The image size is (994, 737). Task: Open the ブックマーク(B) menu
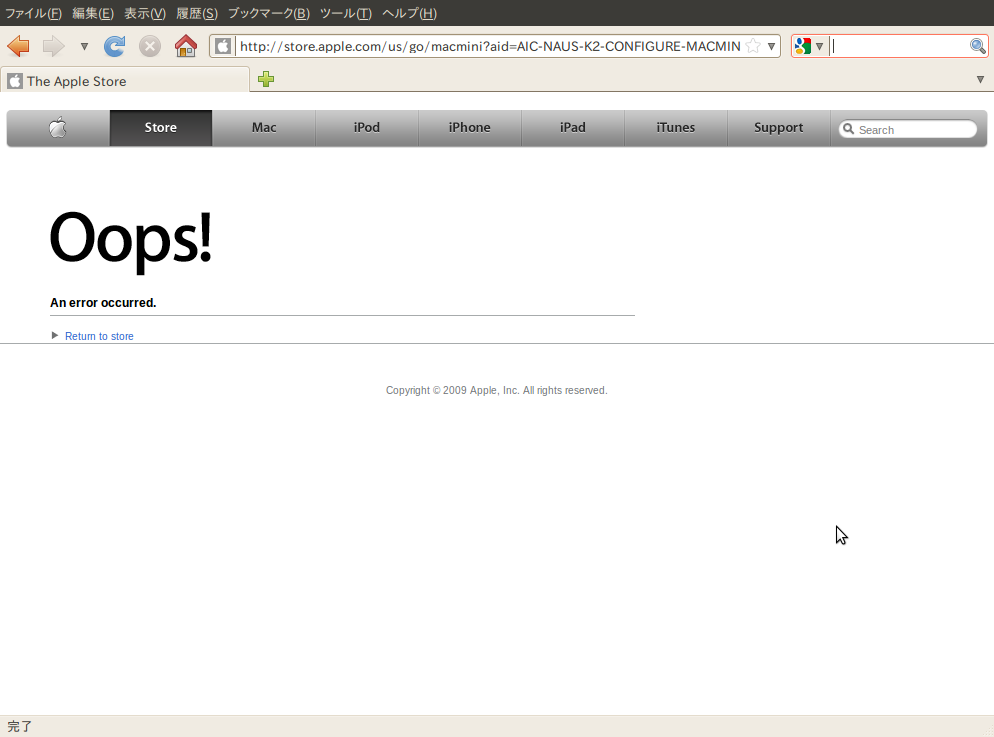click(269, 13)
